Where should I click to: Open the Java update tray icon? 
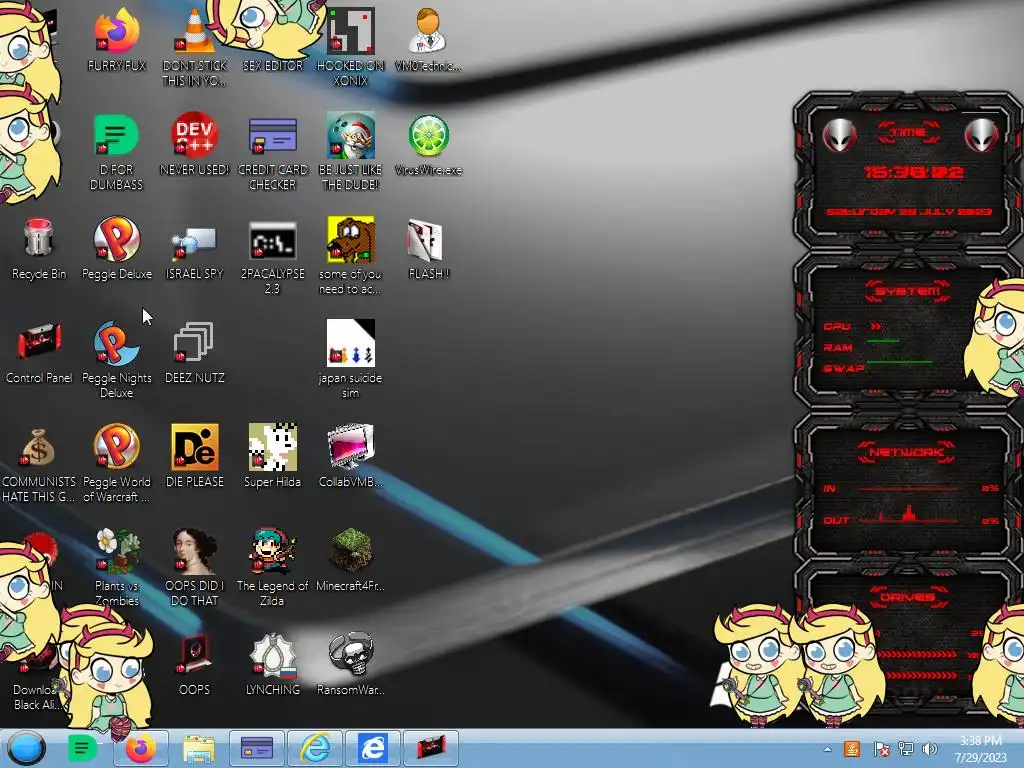click(853, 749)
